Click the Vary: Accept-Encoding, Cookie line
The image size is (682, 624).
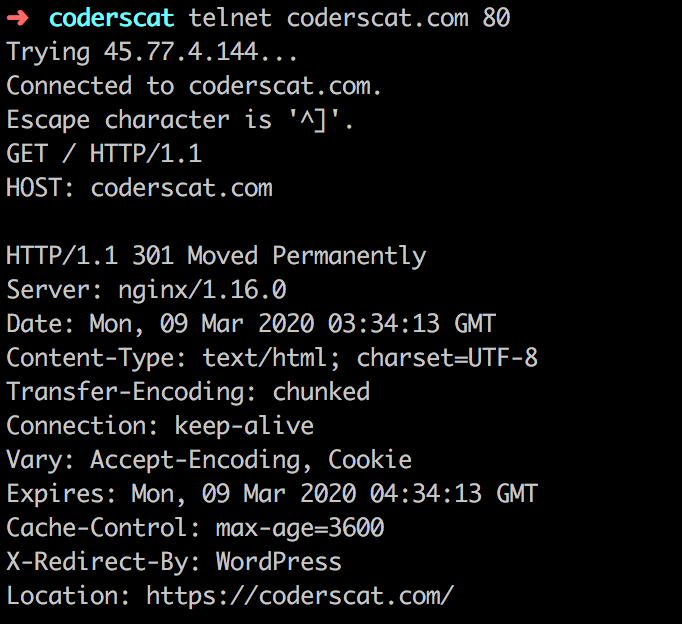point(209,460)
